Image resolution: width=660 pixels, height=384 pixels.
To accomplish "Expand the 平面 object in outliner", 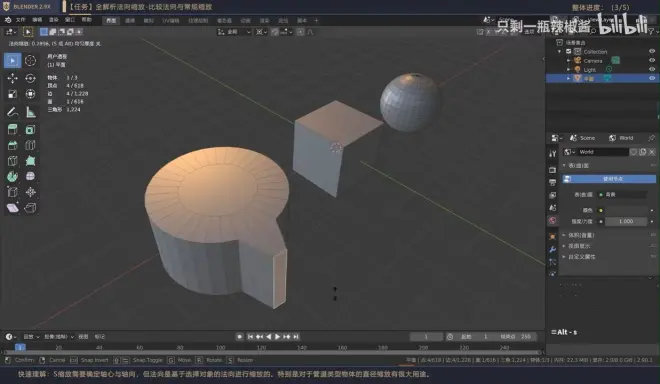I will 569,78.
